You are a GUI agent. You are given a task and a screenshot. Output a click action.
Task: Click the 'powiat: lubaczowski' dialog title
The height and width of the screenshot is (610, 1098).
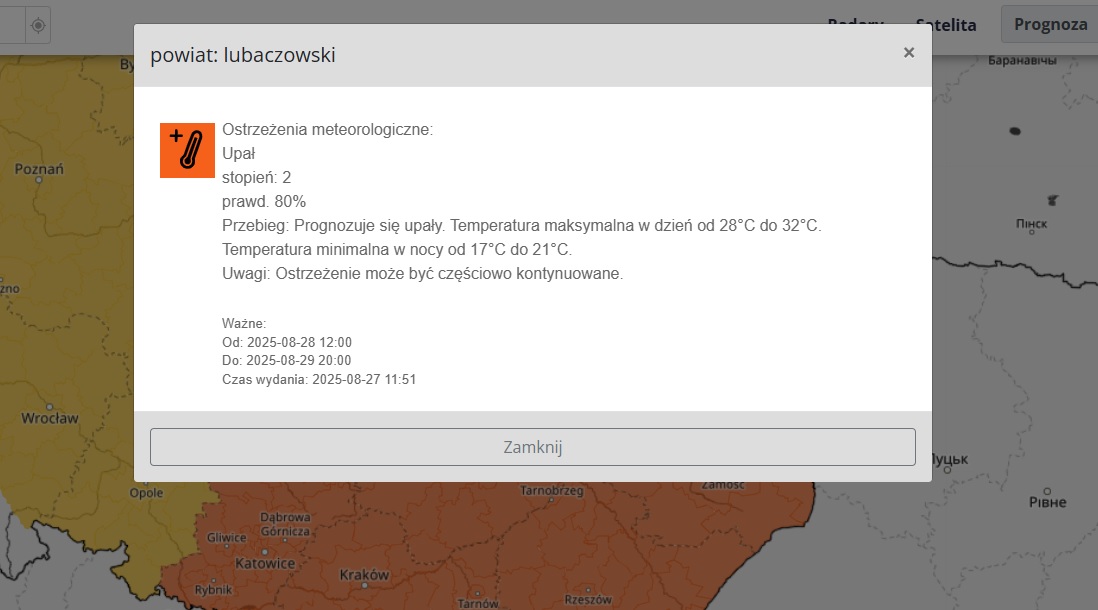point(243,55)
